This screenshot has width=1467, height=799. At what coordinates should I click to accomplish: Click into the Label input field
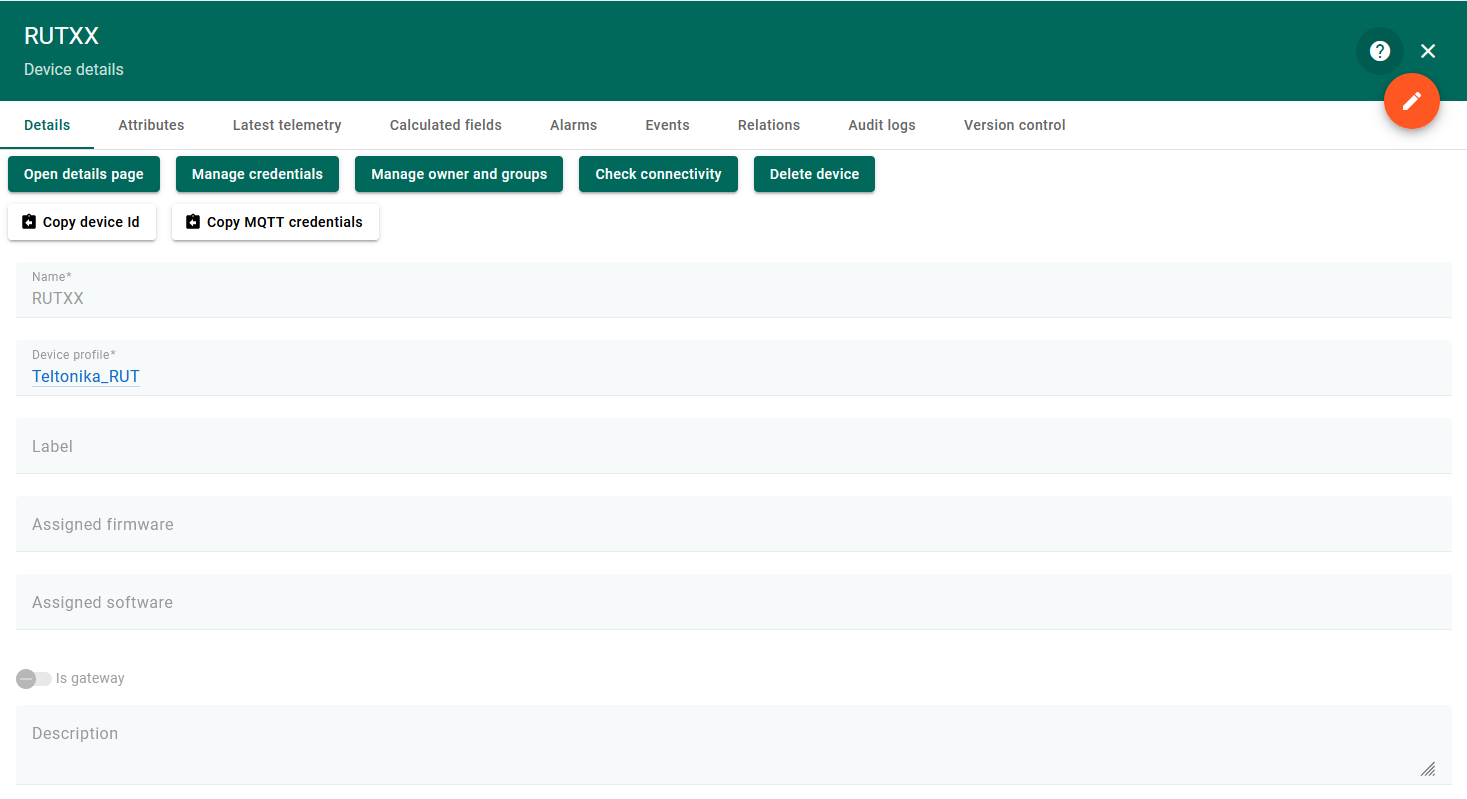coord(733,446)
